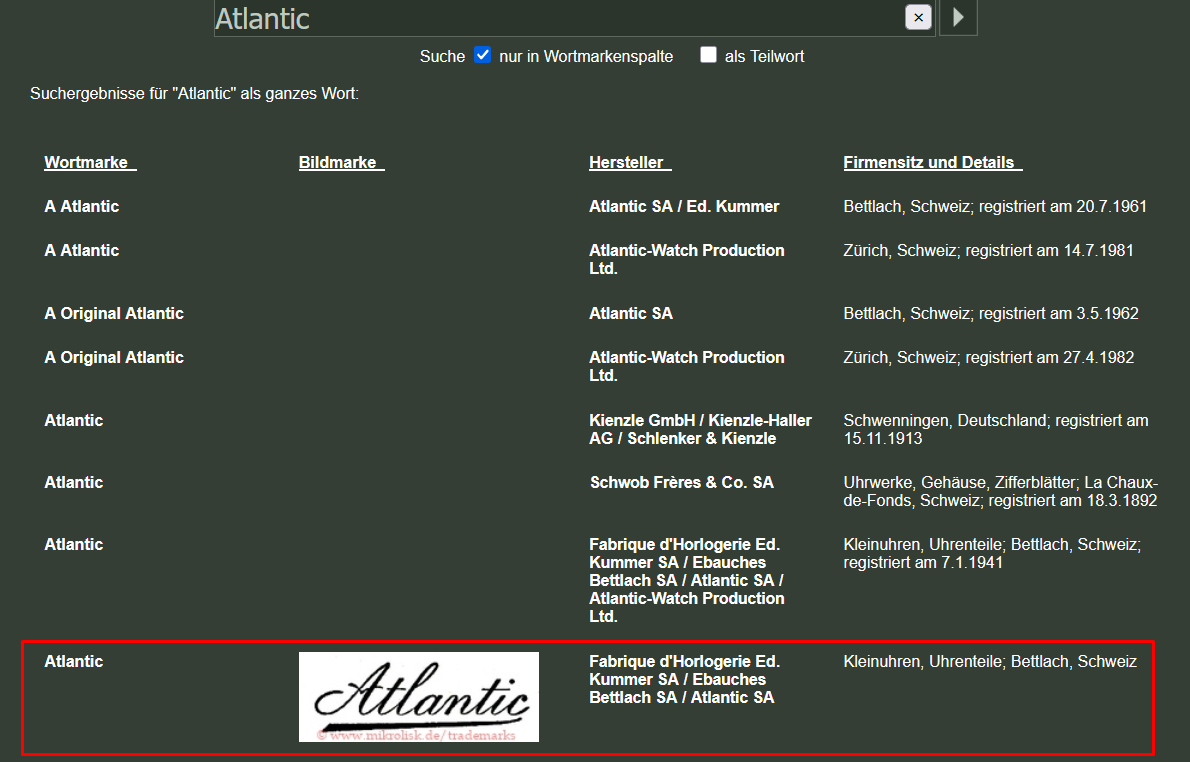The width and height of the screenshot is (1190, 762).
Task: Click the 'nur in Wortmarkenspalte' label text
Action: 586,56
